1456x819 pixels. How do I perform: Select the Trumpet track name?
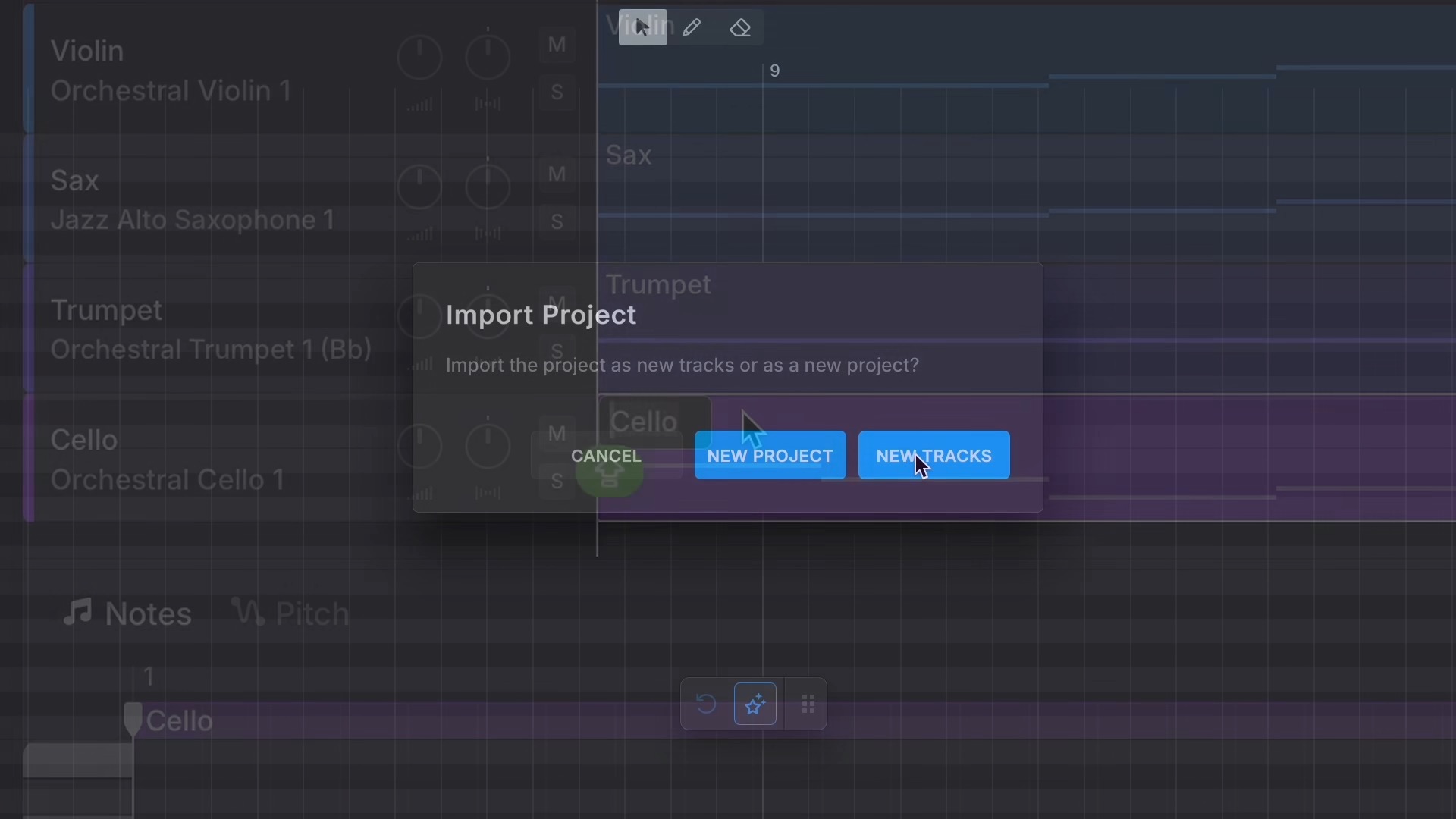[x=107, y=310]
